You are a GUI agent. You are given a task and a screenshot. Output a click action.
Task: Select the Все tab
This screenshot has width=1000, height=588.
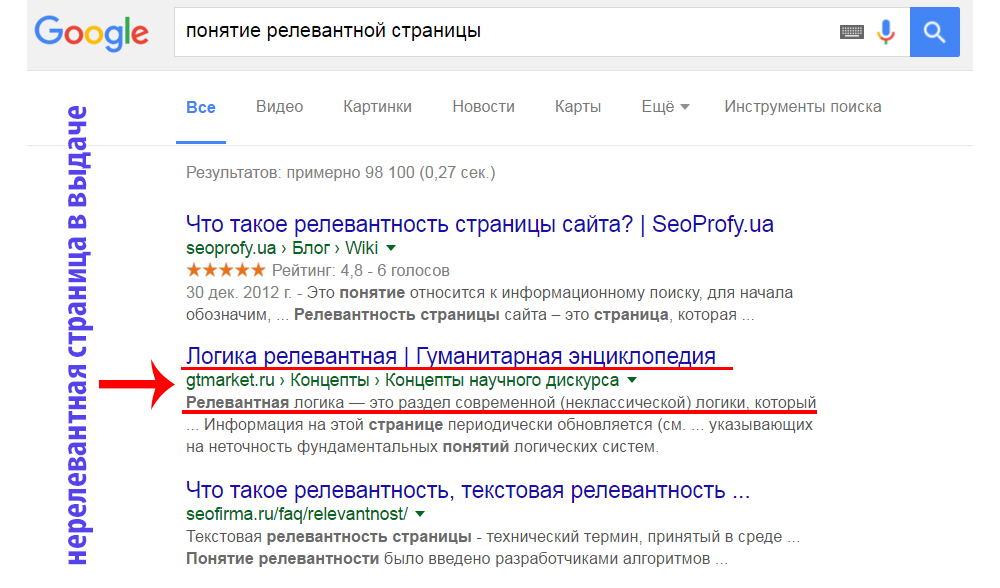coord(201,107)
